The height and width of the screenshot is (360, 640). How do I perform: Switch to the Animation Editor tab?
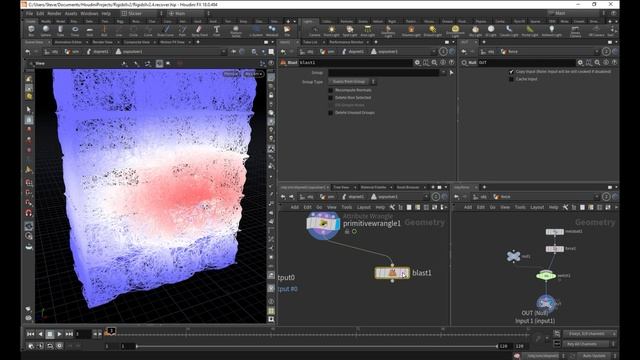pyautogui.click(x=68, y=42)
